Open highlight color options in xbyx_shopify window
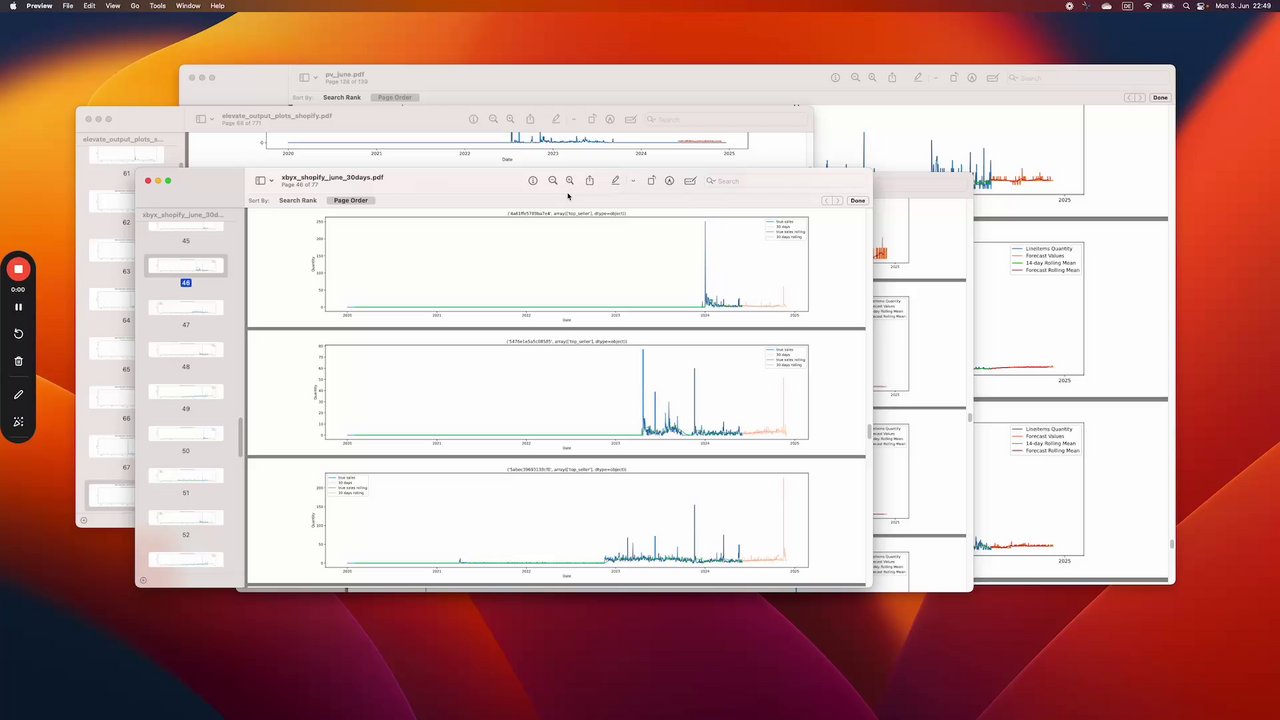 (632, 181)
